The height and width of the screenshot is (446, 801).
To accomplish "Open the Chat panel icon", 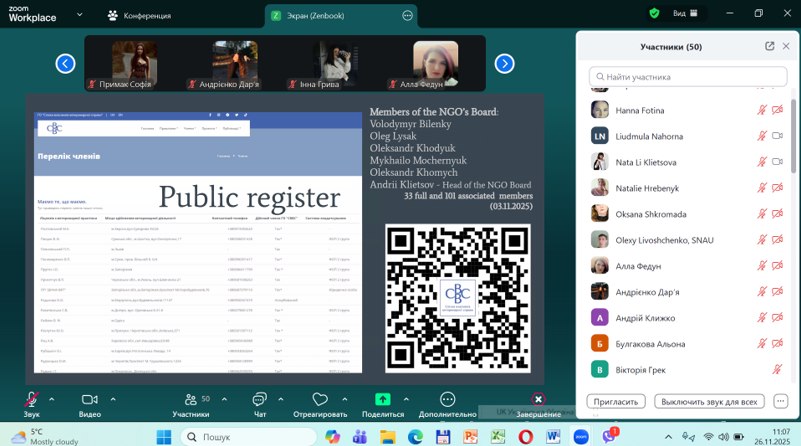I will [x=259, y=399].
